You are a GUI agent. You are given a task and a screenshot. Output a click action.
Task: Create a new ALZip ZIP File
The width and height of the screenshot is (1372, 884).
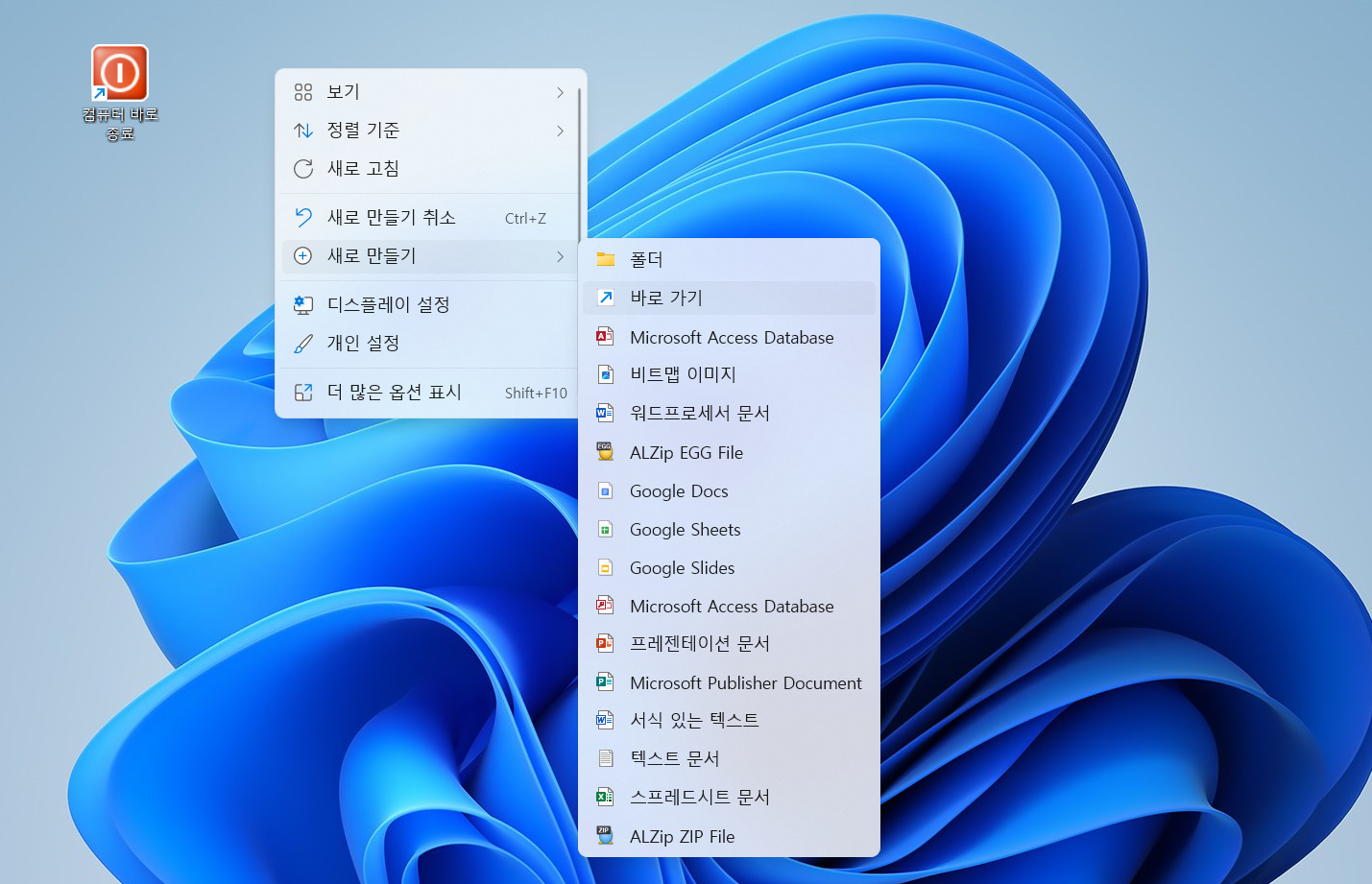click(x=729, y=836)
